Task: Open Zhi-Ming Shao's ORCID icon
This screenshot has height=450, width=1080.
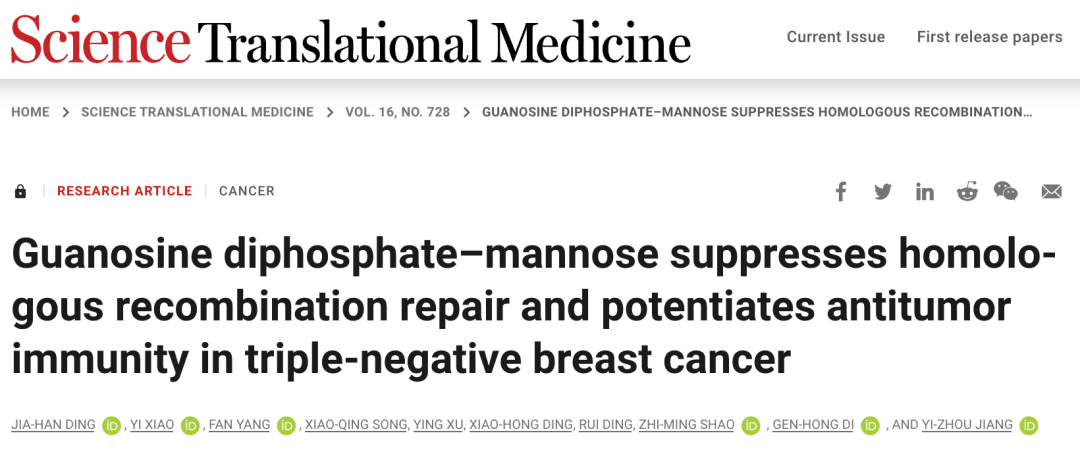Action: [751, 425]
